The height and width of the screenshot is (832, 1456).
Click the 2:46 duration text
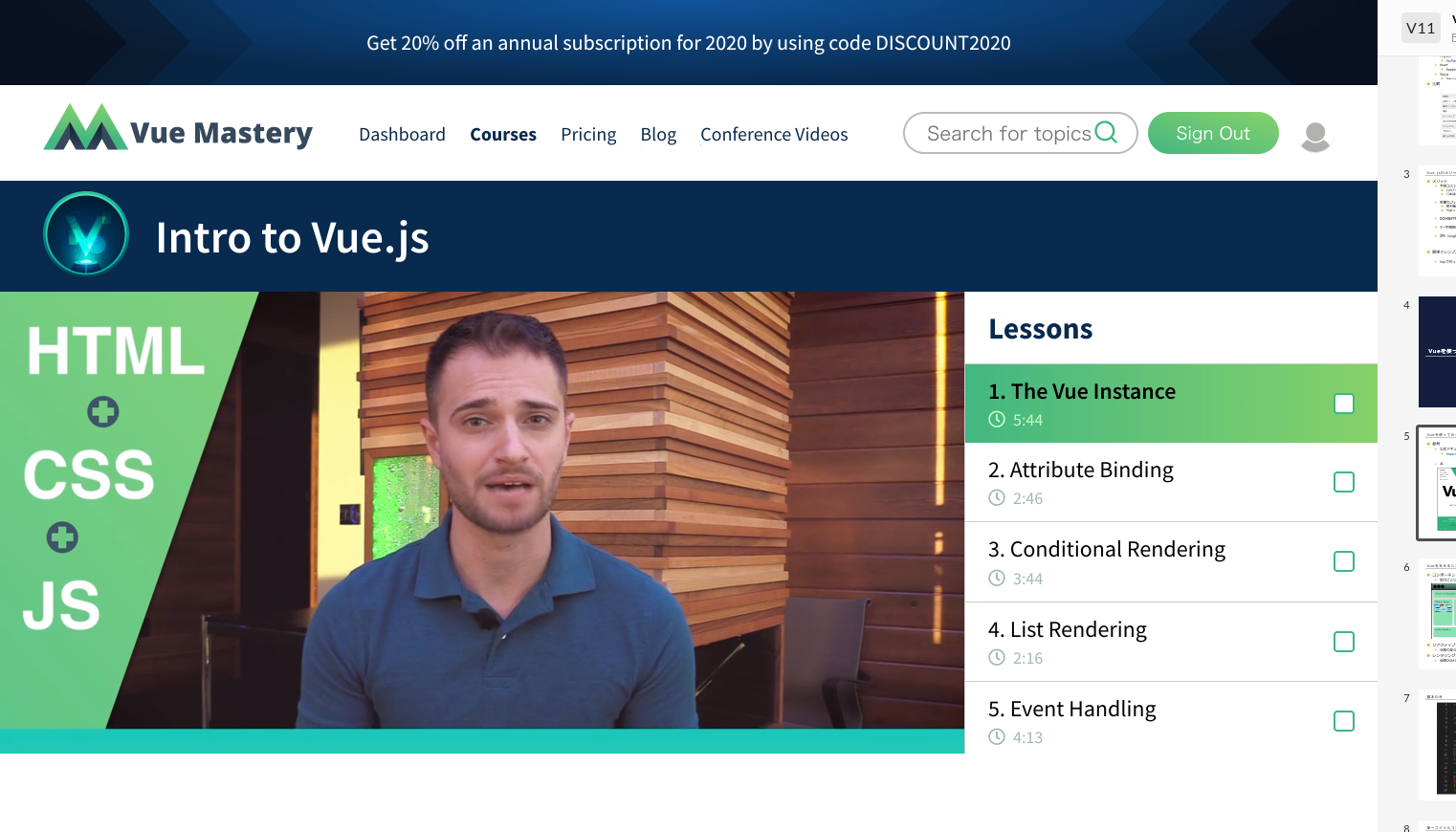1027,498
